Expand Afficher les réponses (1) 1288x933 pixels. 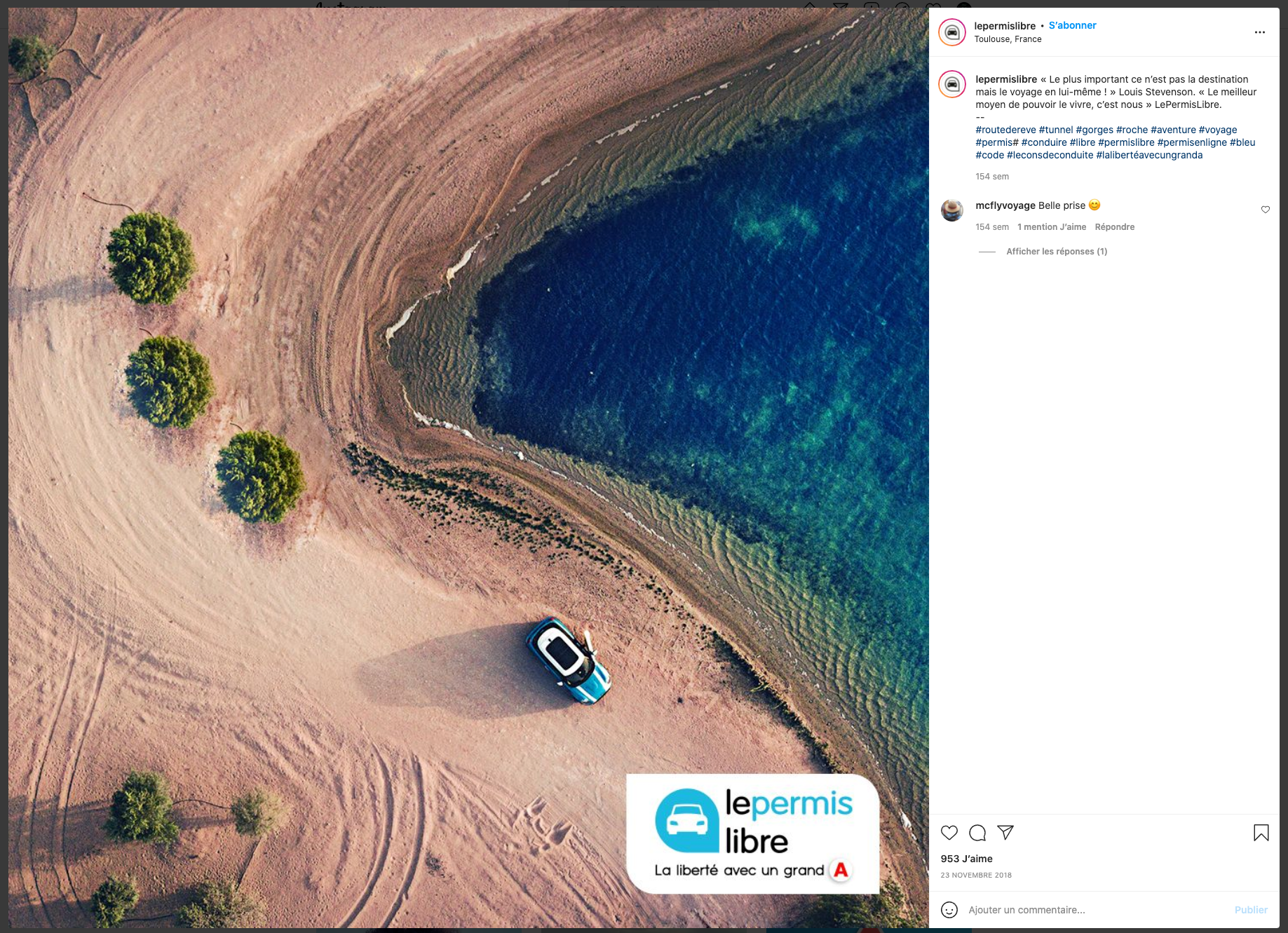tap(1057, 252)
